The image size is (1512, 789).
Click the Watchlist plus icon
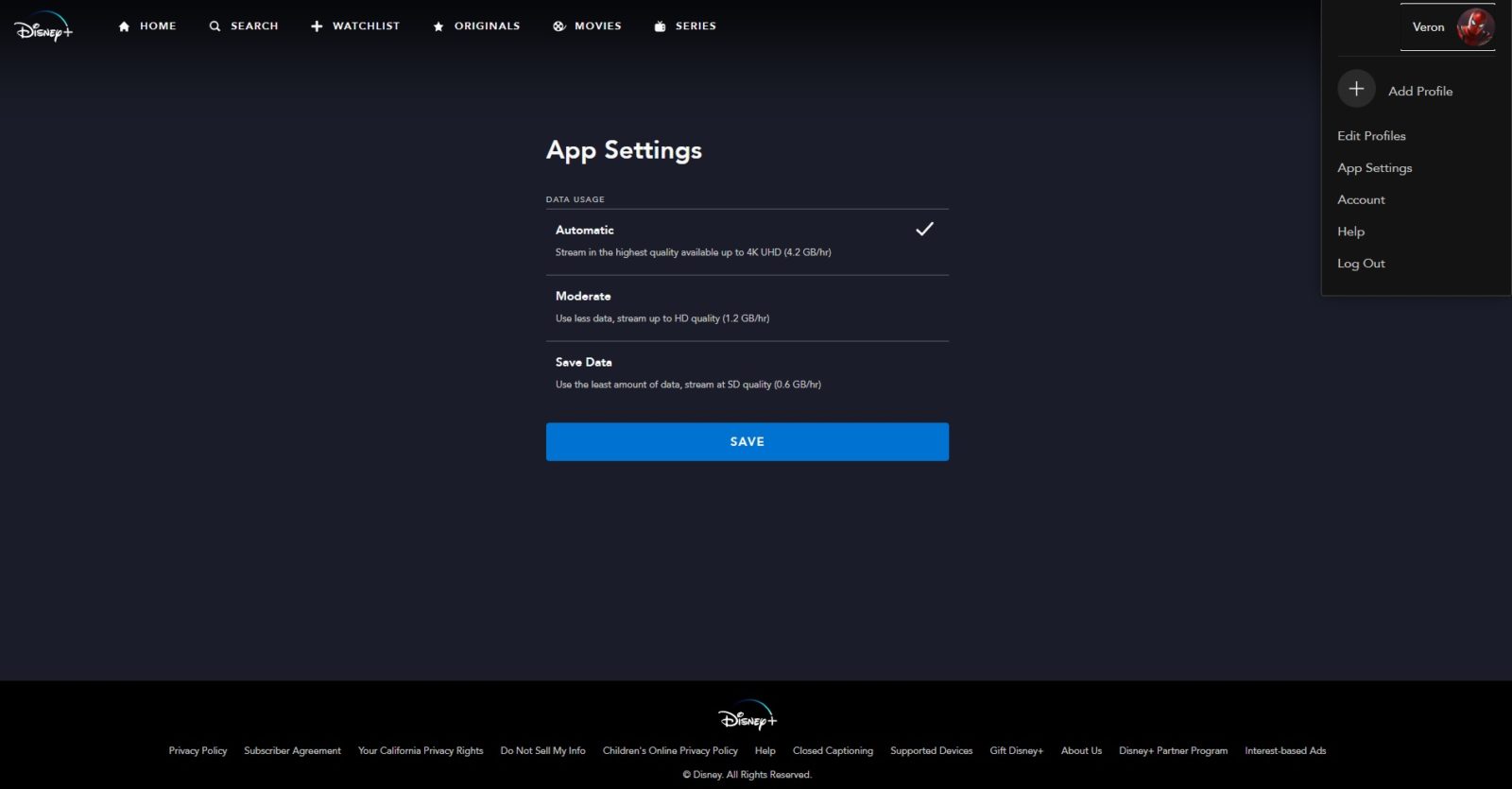pyautogui.click(x=317, y=26)
